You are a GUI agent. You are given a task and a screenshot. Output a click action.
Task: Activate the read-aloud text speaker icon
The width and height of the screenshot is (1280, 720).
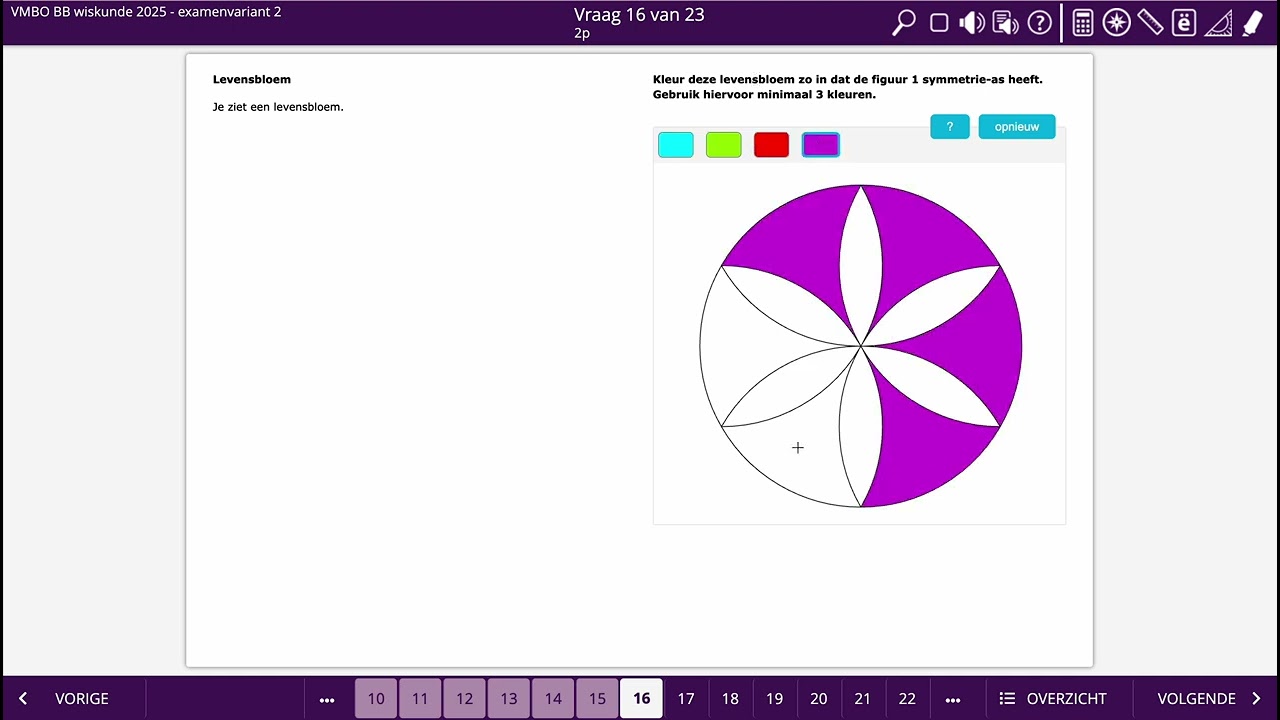[1005, 23]
